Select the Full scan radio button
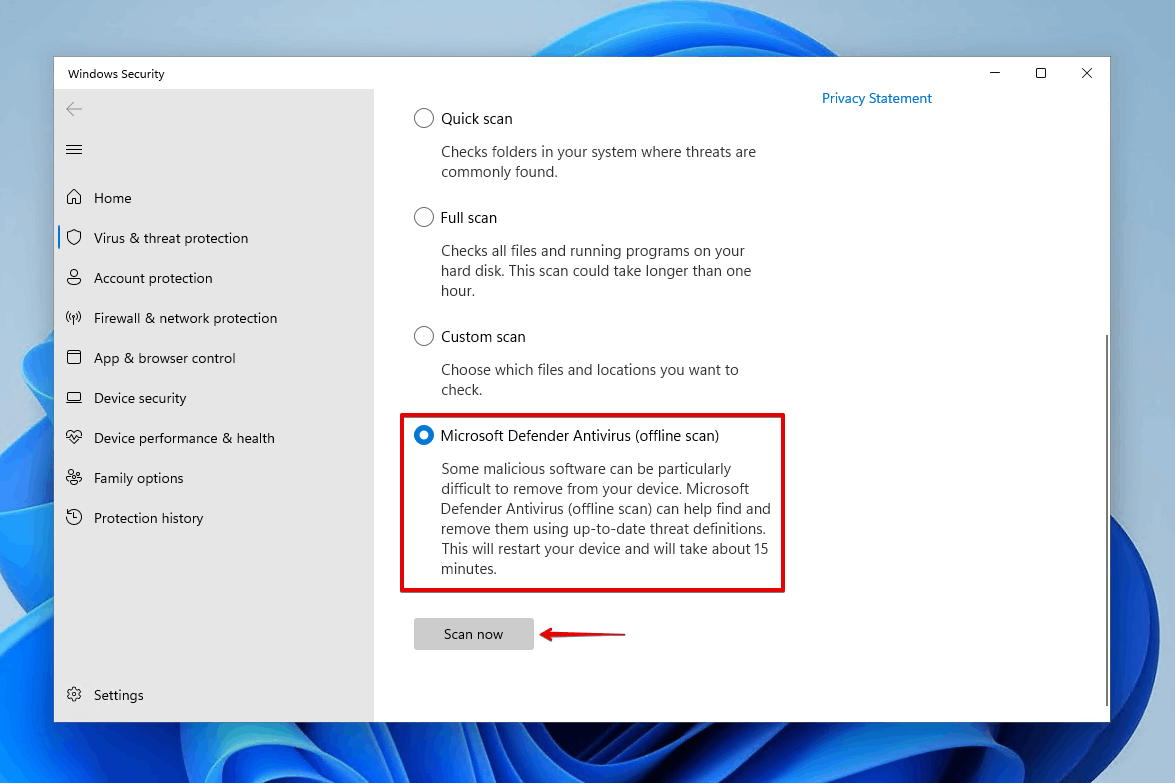 point(423,217)
